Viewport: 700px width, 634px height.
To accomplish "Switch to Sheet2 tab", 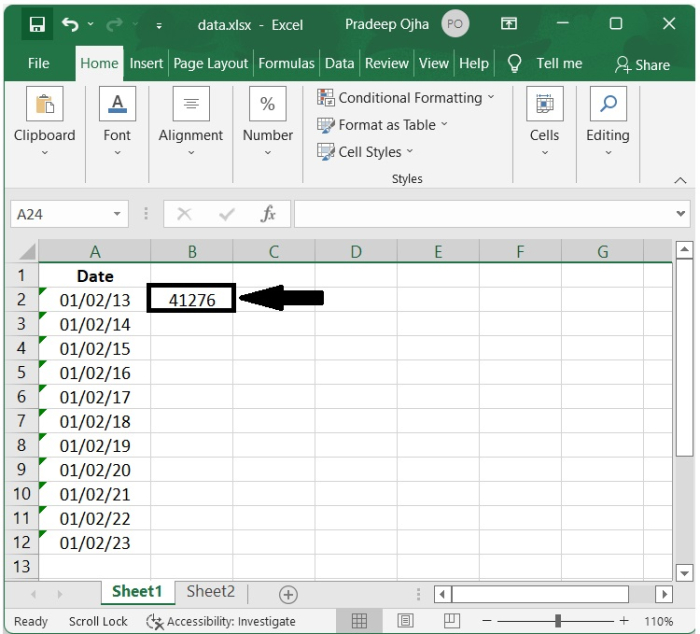I will 210,592.
